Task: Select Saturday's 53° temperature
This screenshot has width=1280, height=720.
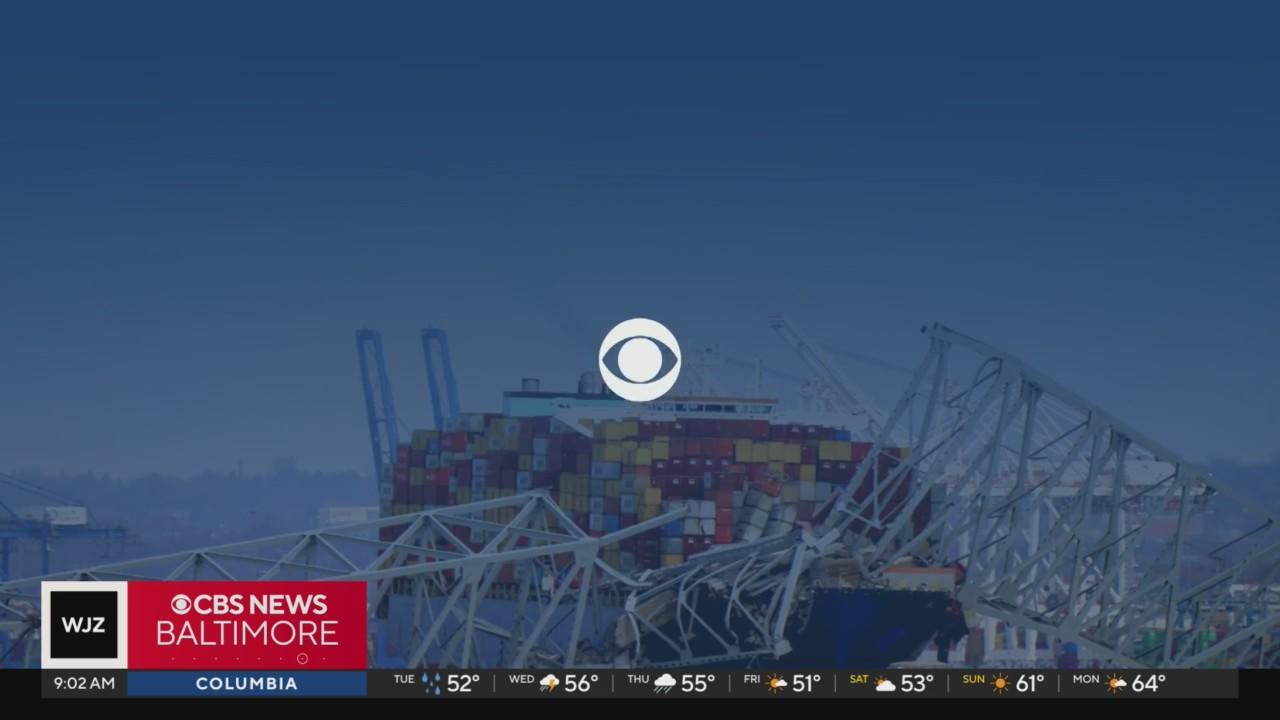Action: coord(917,684)
